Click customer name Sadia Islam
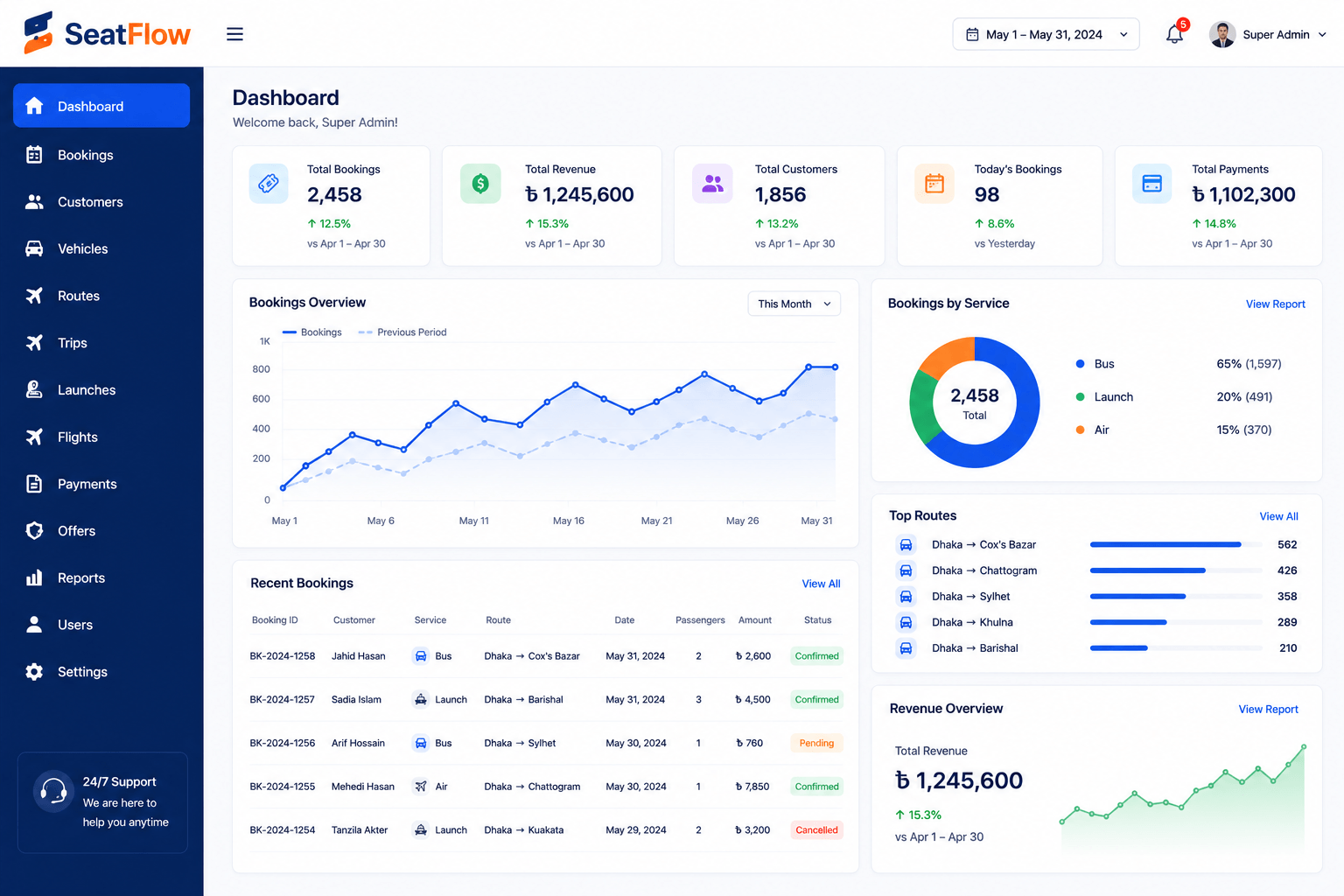The width and height of the screenshot is (1344, 896). point(356,700)
